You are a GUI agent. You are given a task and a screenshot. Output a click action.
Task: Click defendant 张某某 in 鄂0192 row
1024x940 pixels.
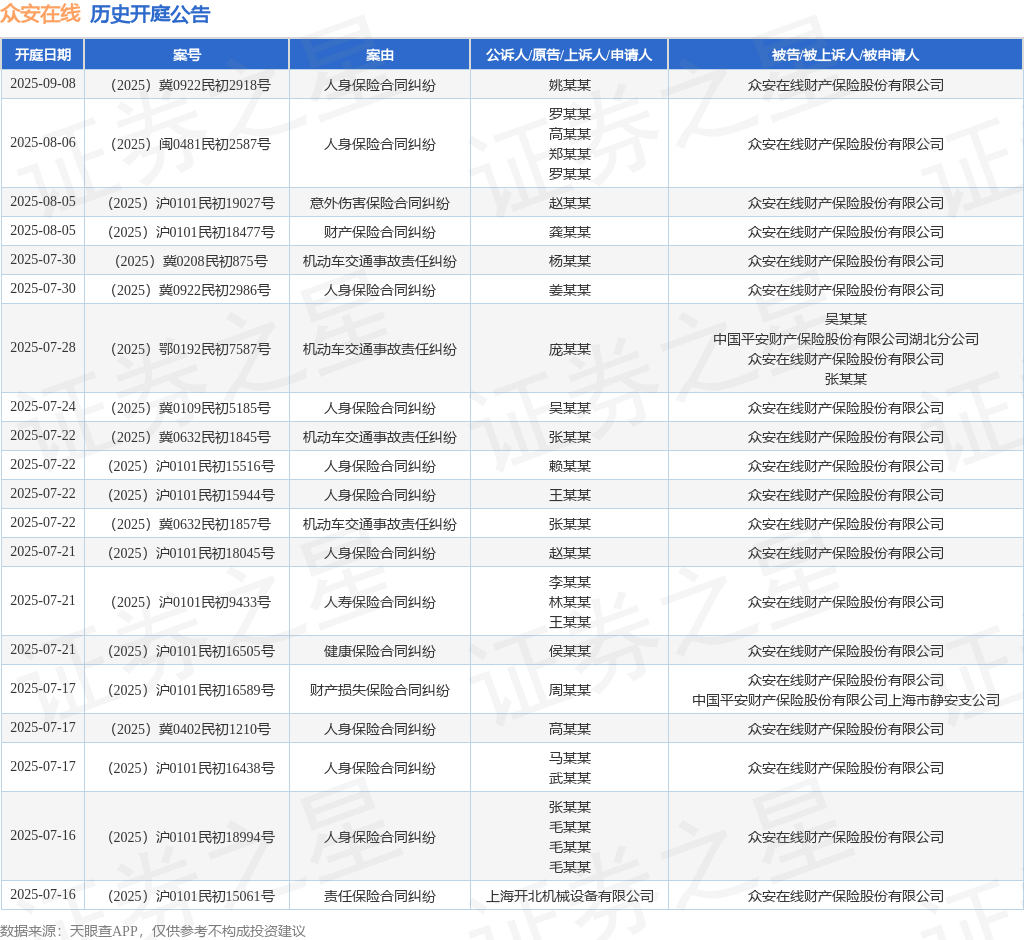846,380
